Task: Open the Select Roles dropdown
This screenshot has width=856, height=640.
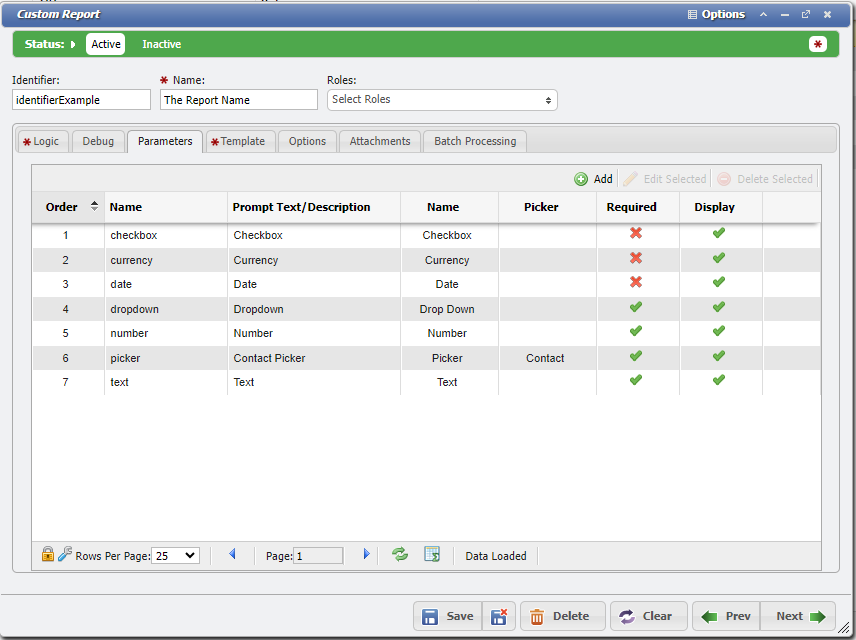Action: coord(442,100)
